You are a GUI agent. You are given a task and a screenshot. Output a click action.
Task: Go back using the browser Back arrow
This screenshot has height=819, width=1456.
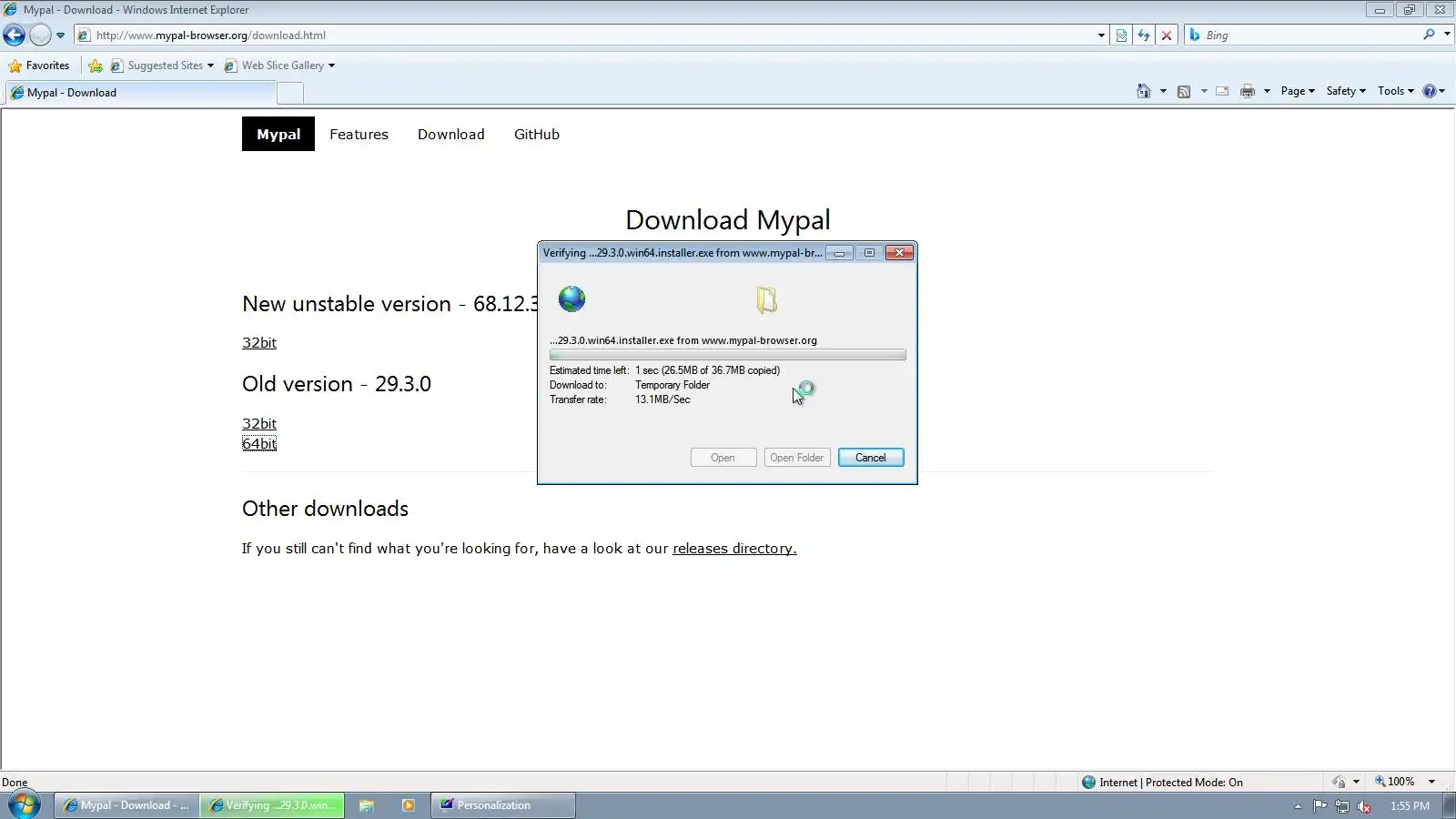pos(14,35)
